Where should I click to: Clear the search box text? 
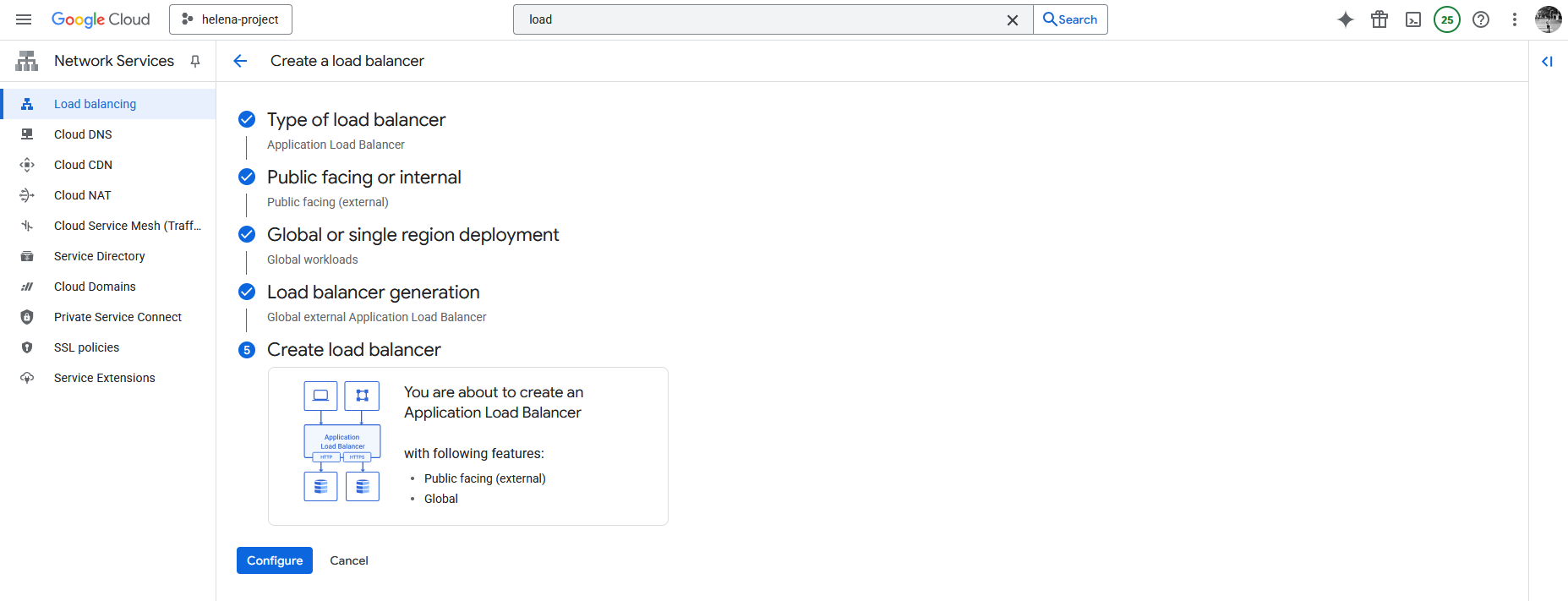(x=1012, y=19)
